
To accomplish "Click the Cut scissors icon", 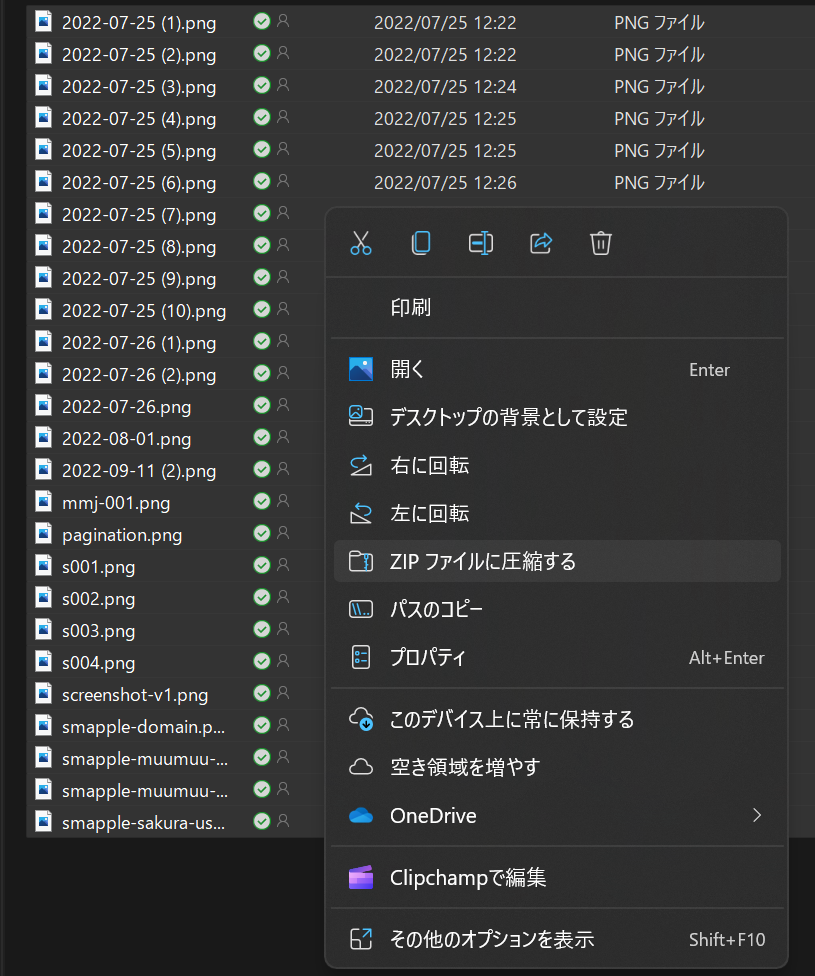I will tap(361, 243).
